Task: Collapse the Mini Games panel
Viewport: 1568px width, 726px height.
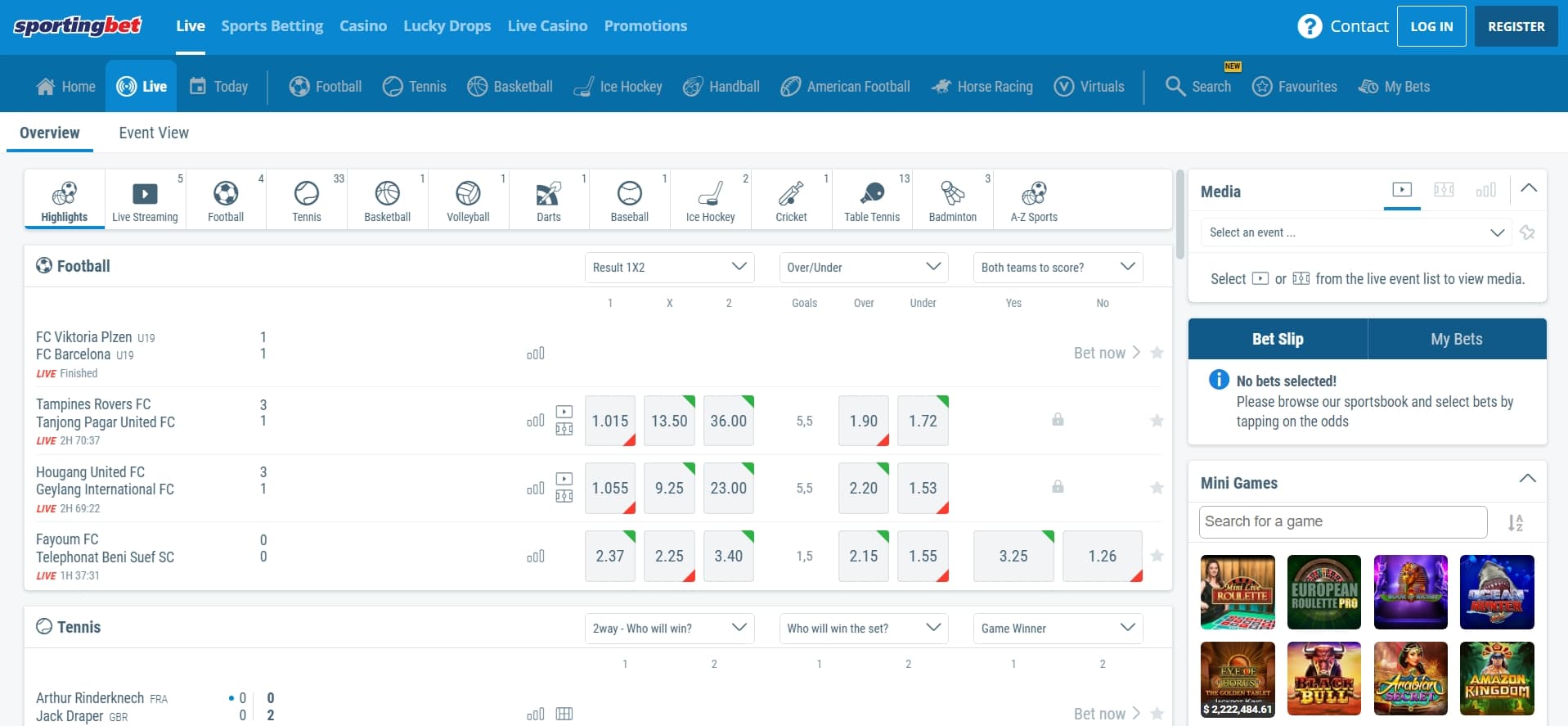Action: [x=1527, y=479]
